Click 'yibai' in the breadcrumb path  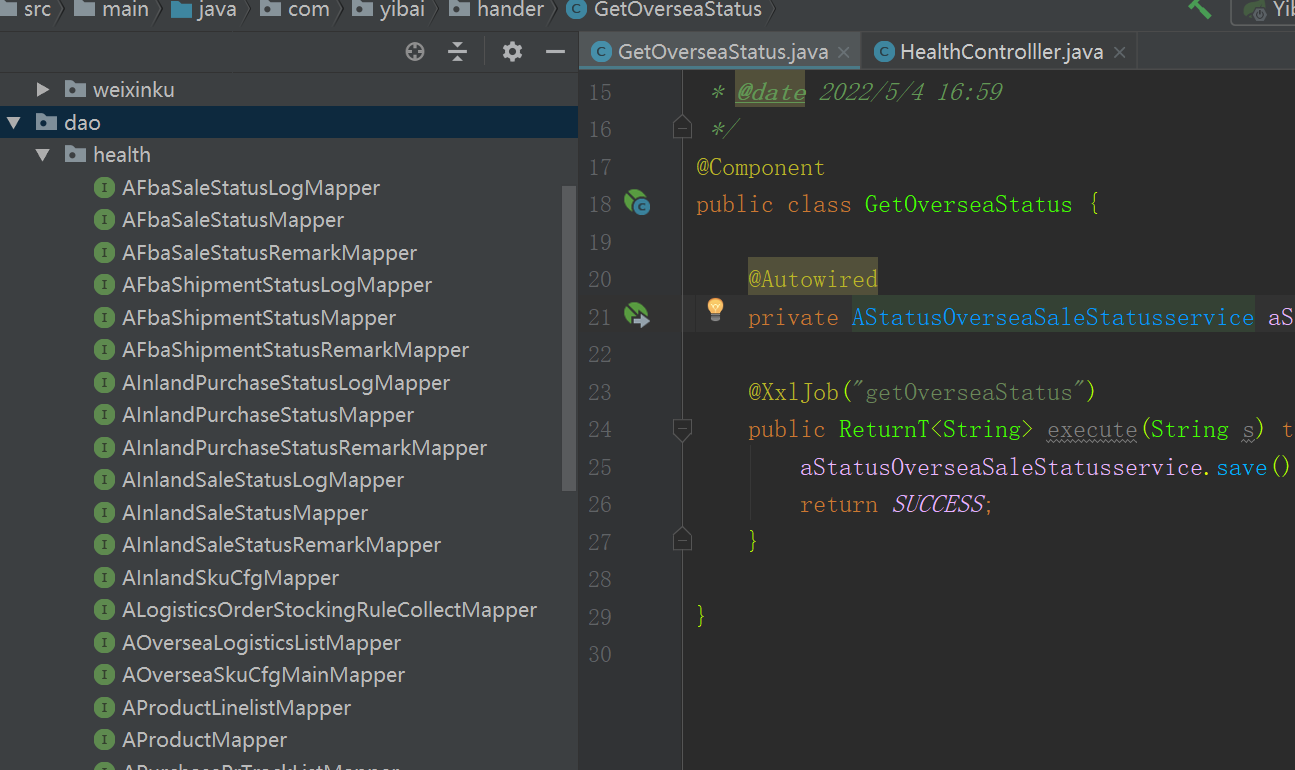click(402, 10)
